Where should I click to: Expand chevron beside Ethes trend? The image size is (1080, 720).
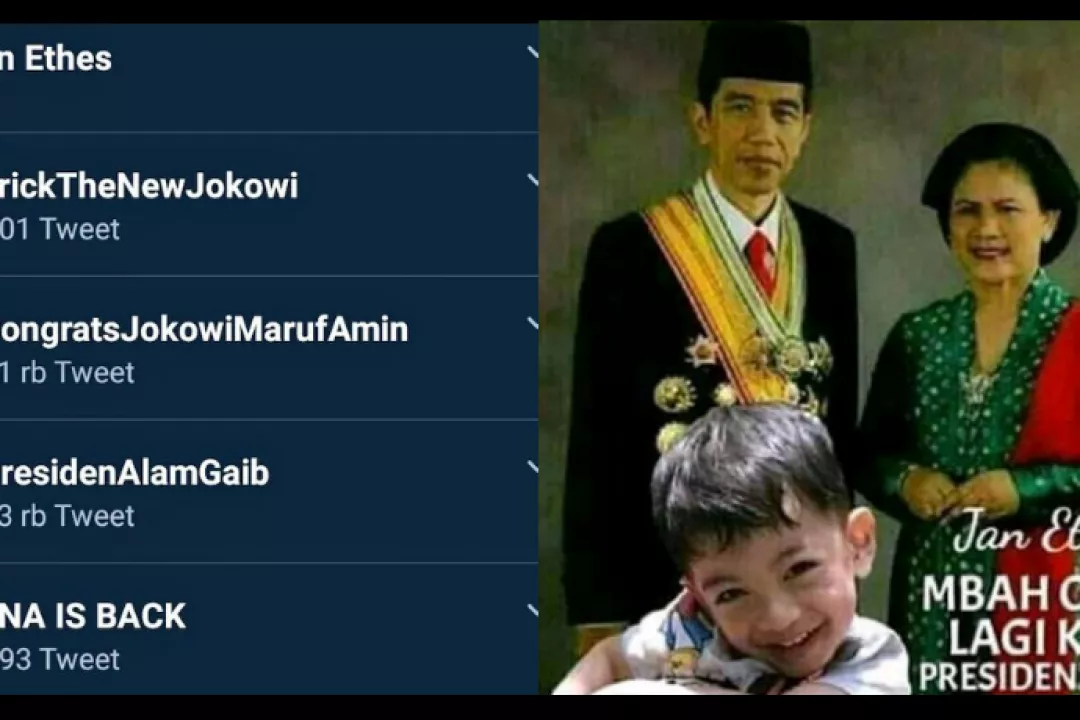[532, 52]
